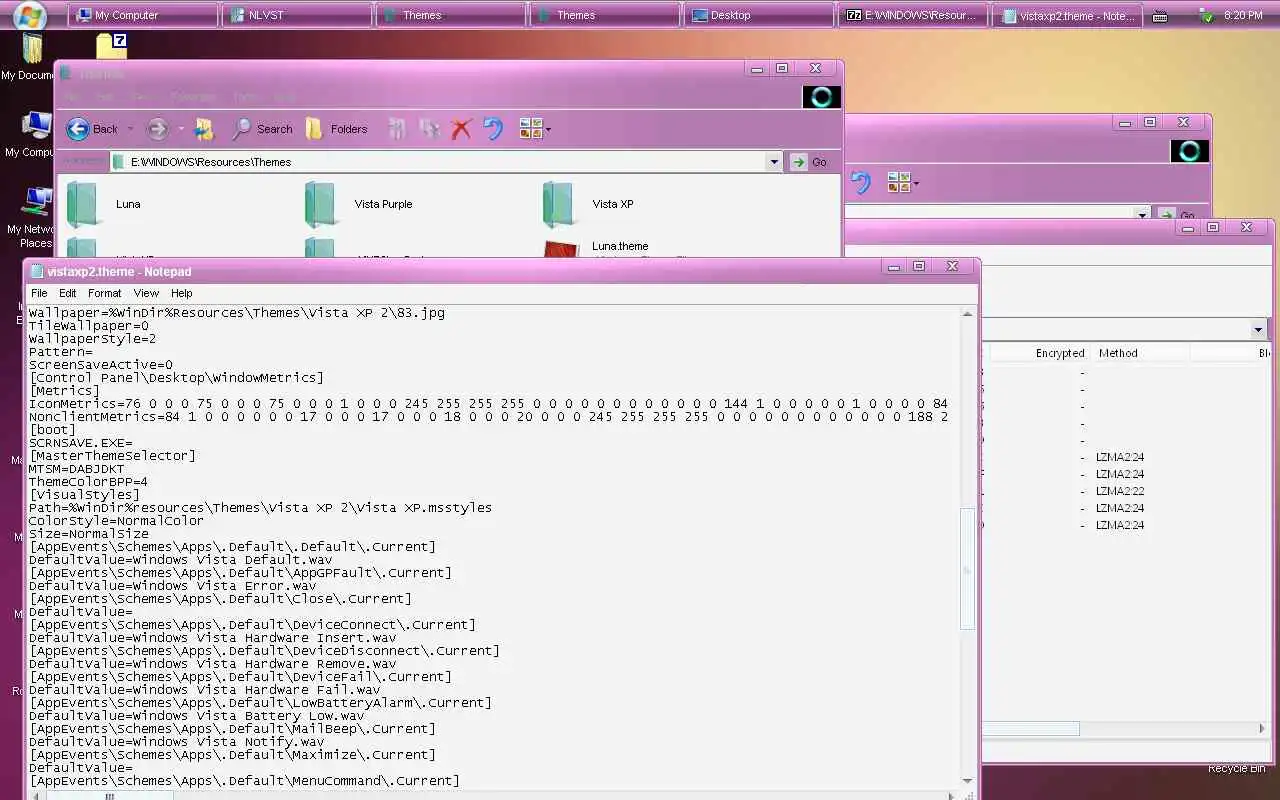Click 'WallpaperStyle=2' line in Notepad
The image size is (1280, 800).
pyautogui.click(x=92, y=339)
